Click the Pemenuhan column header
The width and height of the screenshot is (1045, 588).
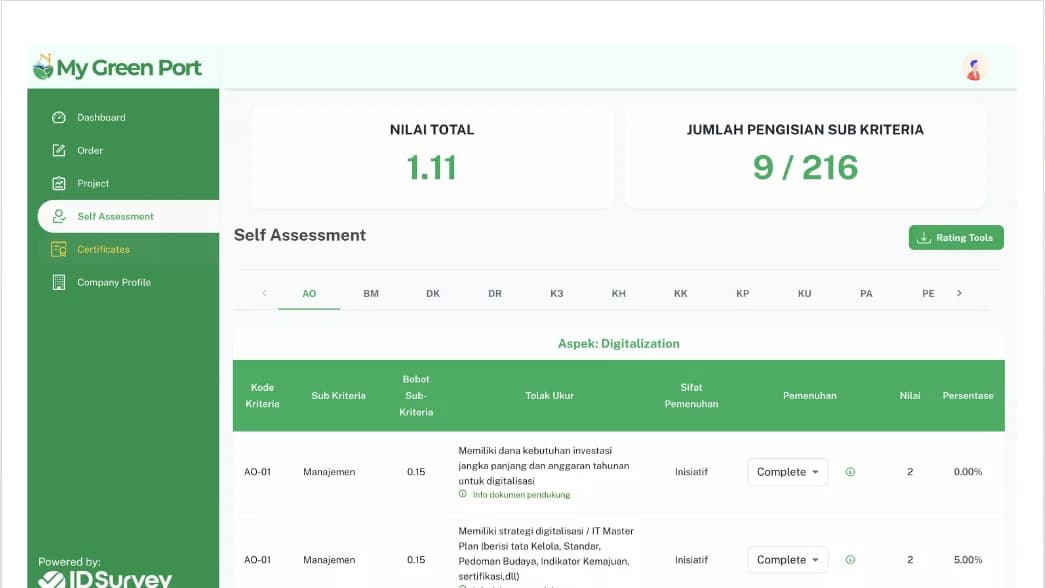pyautogui.click(x=810, y=395)
